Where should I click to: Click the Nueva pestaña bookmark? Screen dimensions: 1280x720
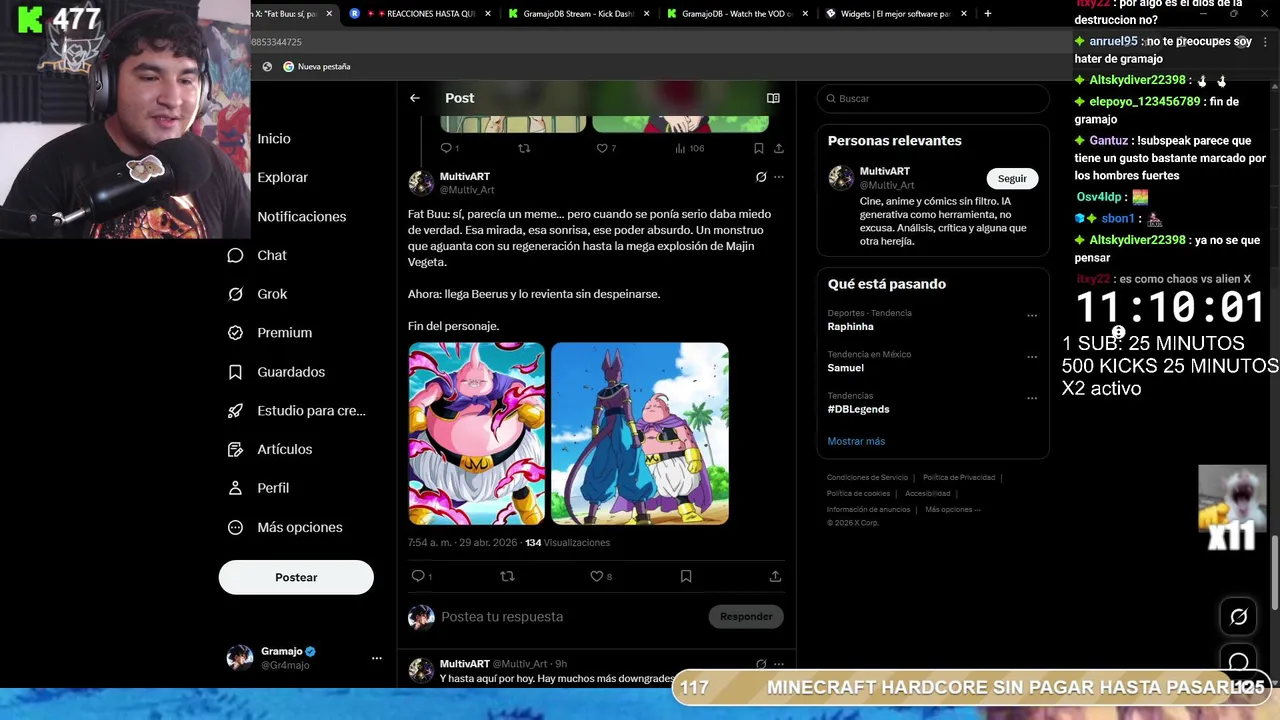click(317, 67)
